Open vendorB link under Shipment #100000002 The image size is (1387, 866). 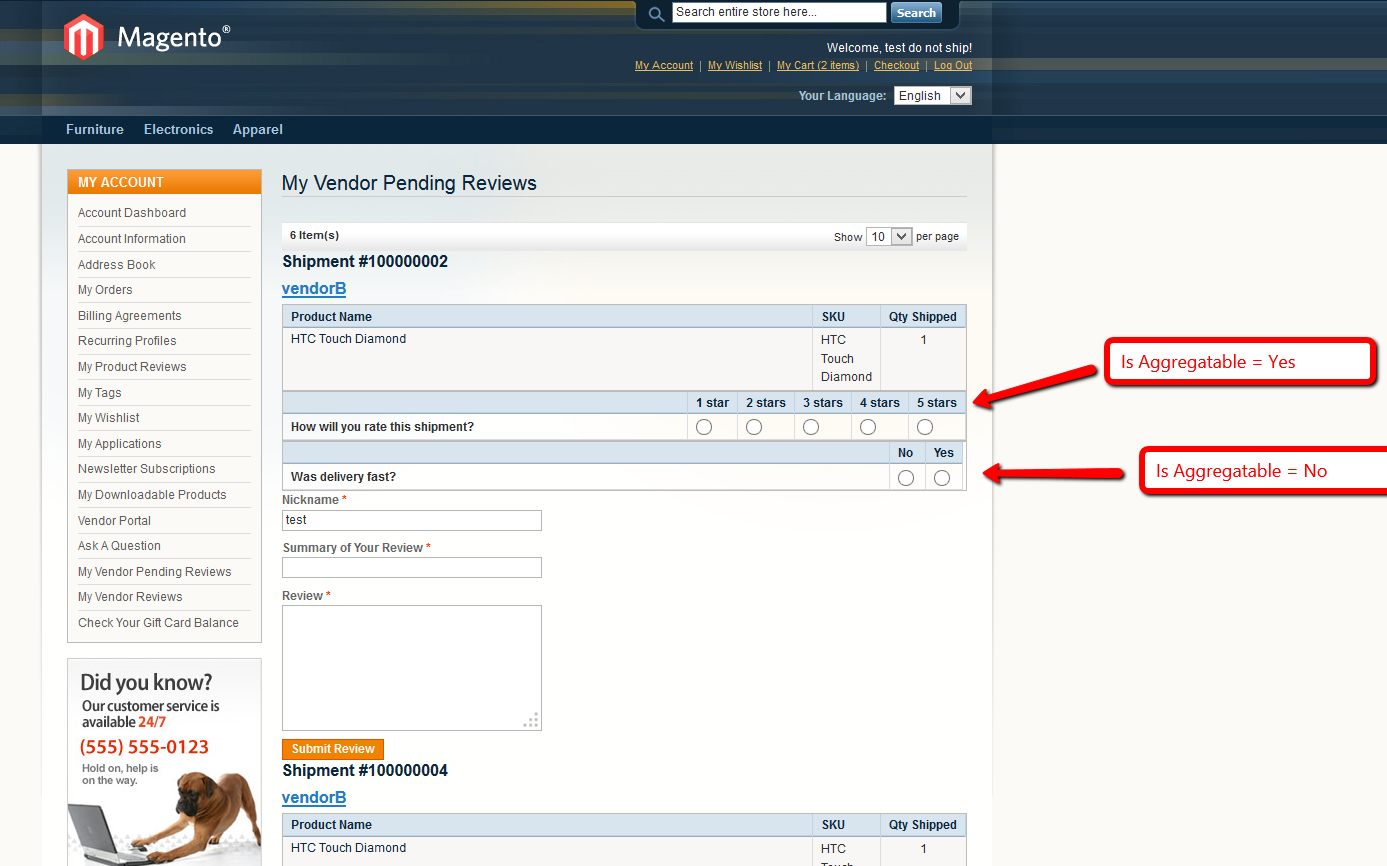(x=314, y=289)
